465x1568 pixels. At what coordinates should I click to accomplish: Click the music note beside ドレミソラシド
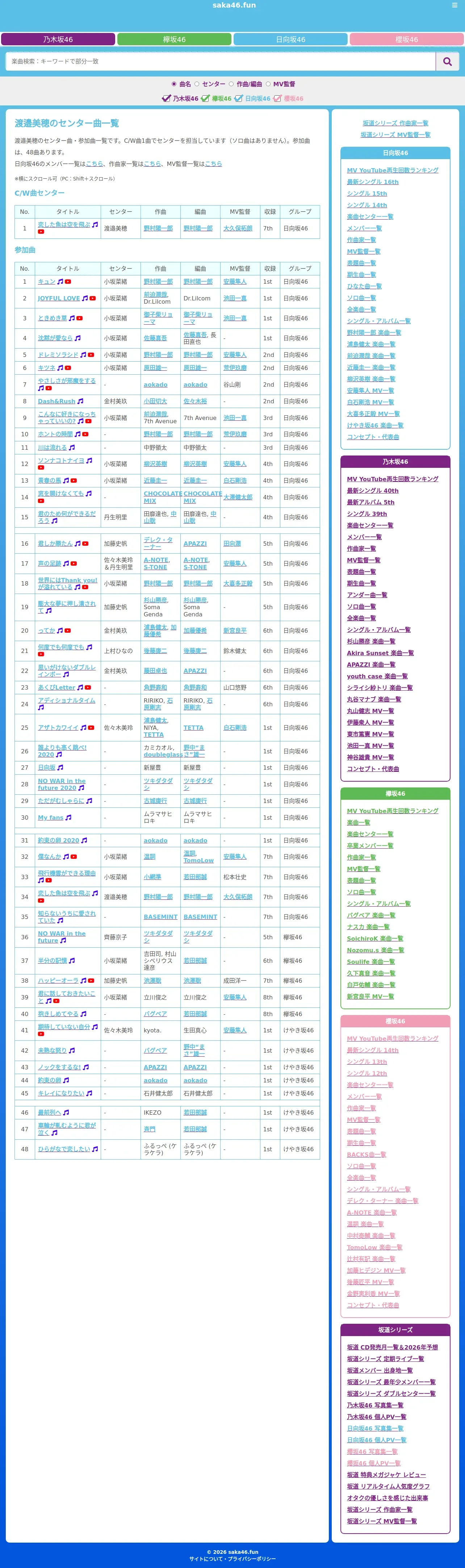83,355
